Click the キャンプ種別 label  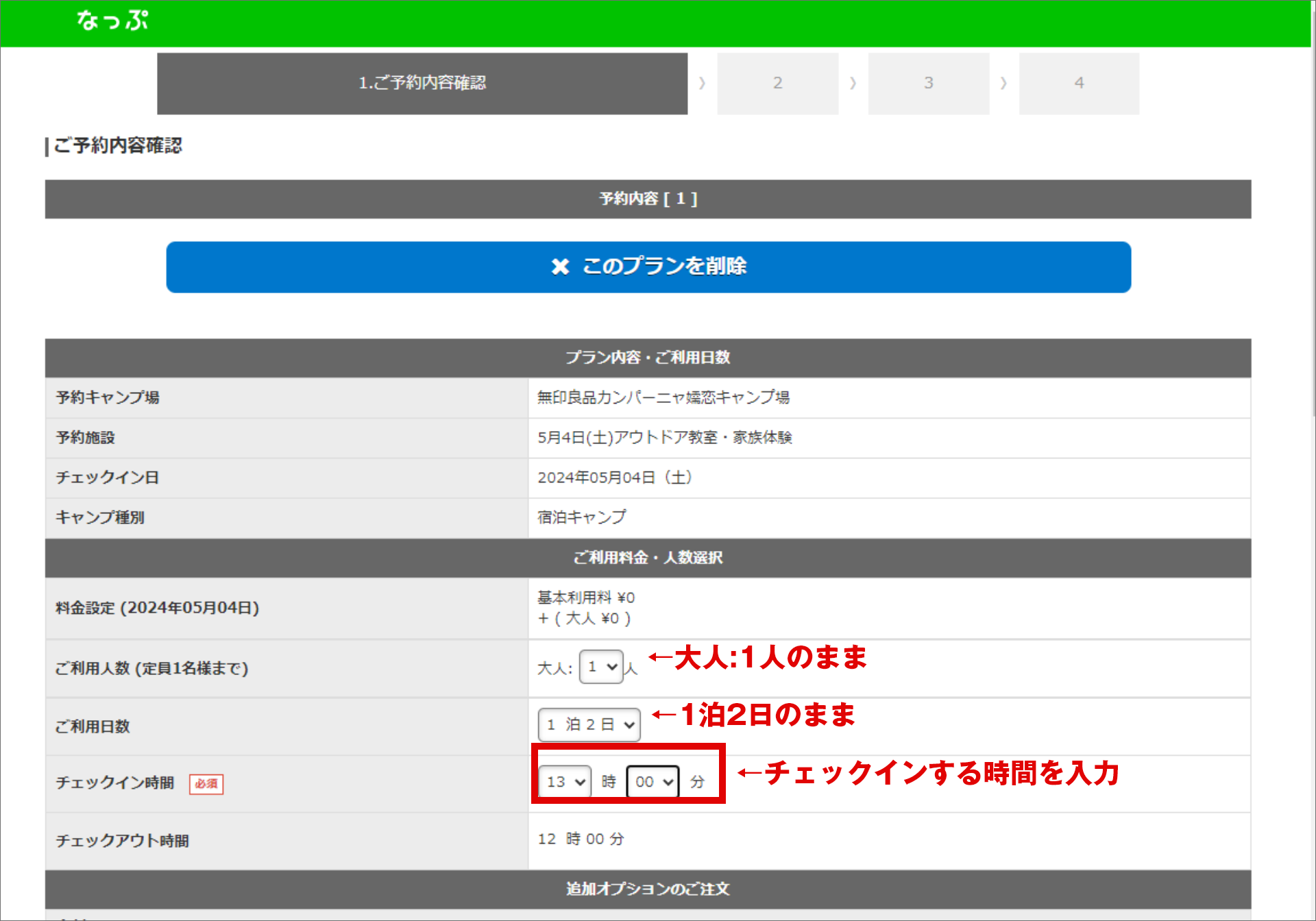coord(99,517)
